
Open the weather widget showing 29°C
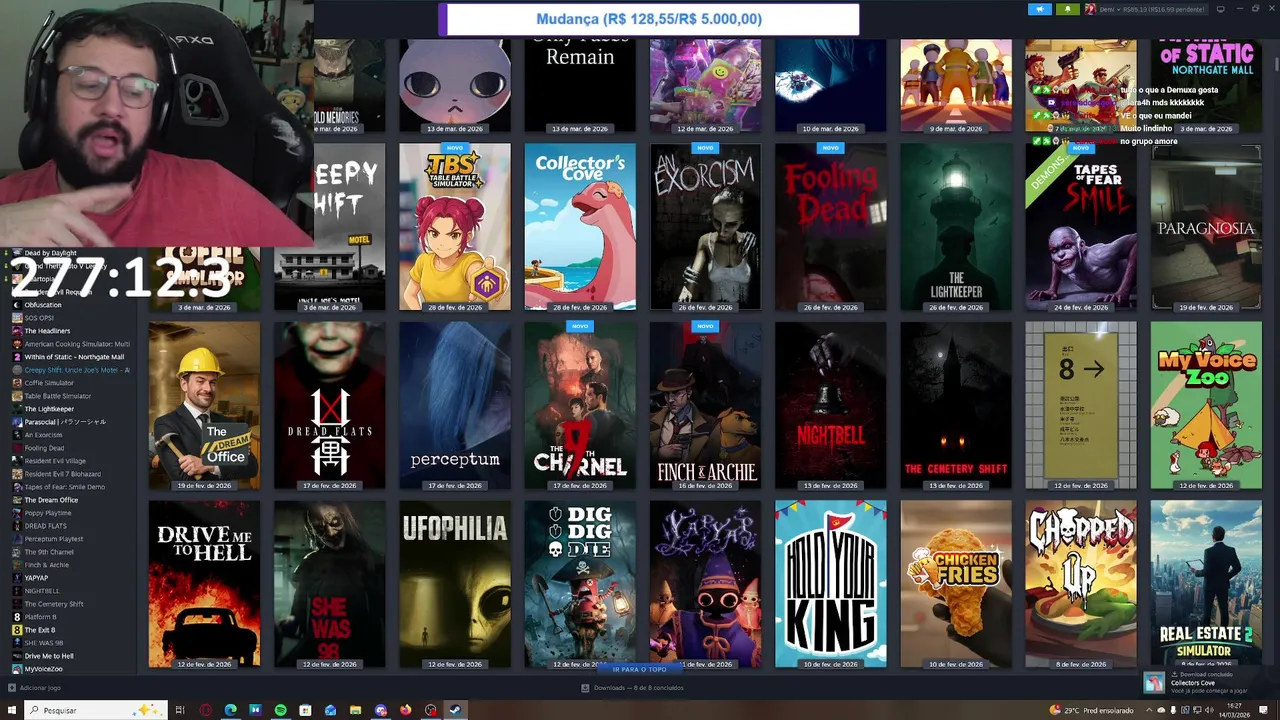(x=1092, y=710)
